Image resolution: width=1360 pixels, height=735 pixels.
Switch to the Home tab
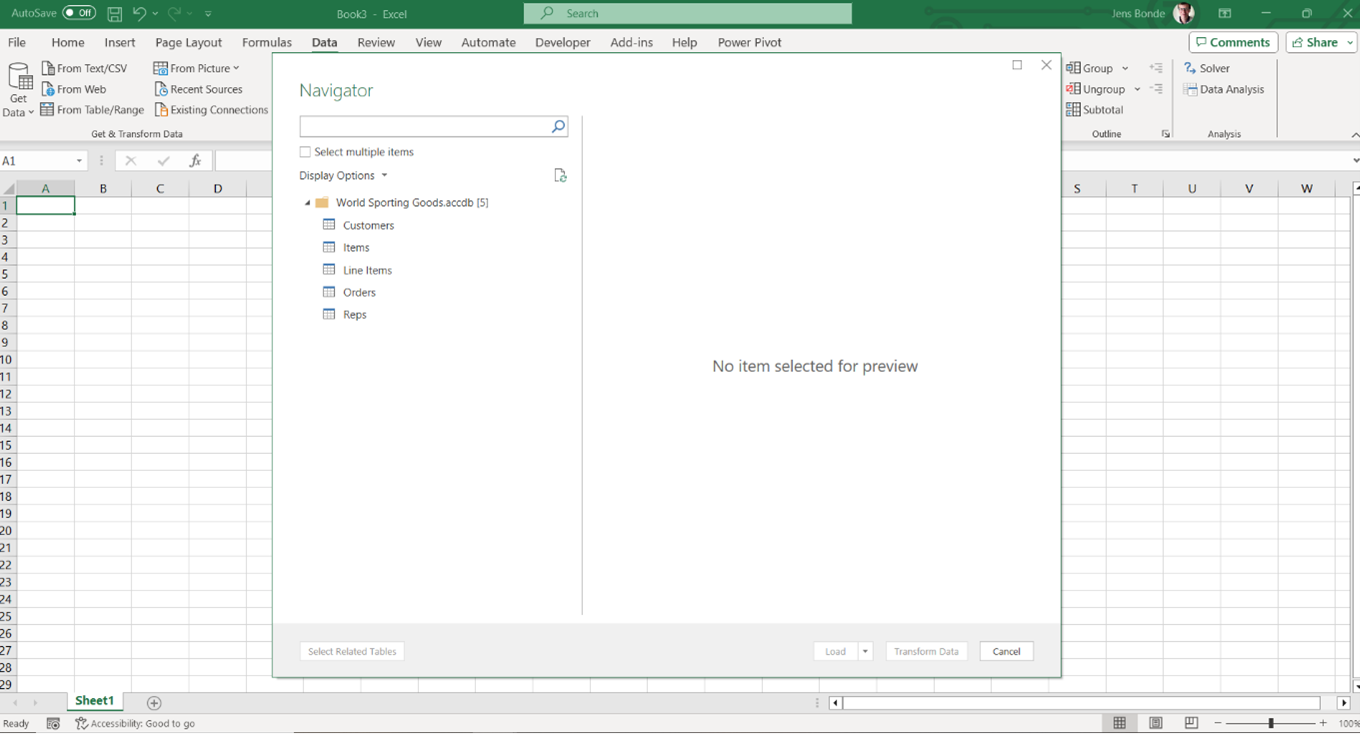click(68, 42)
